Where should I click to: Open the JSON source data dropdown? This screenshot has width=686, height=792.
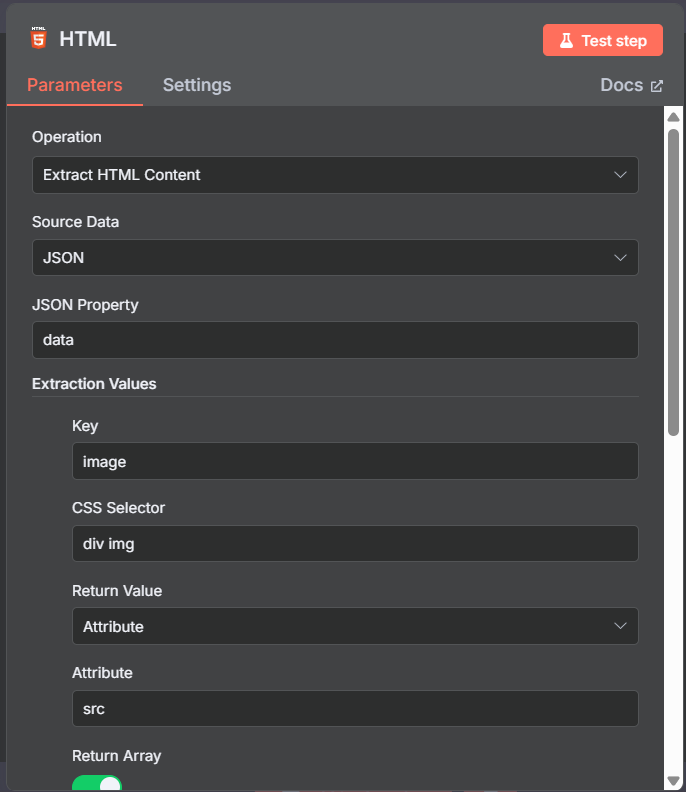coord(335,258)
